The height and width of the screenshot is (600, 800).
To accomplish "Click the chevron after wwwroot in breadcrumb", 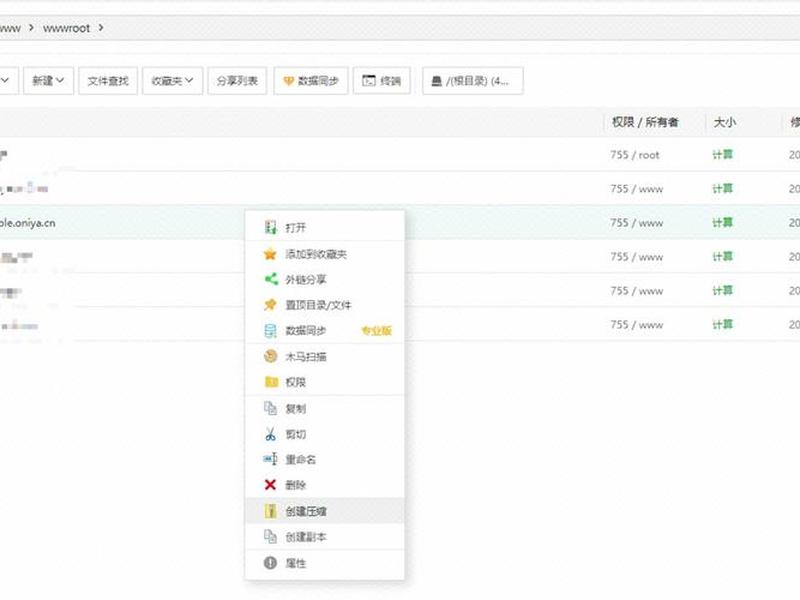I will point(101,28).
